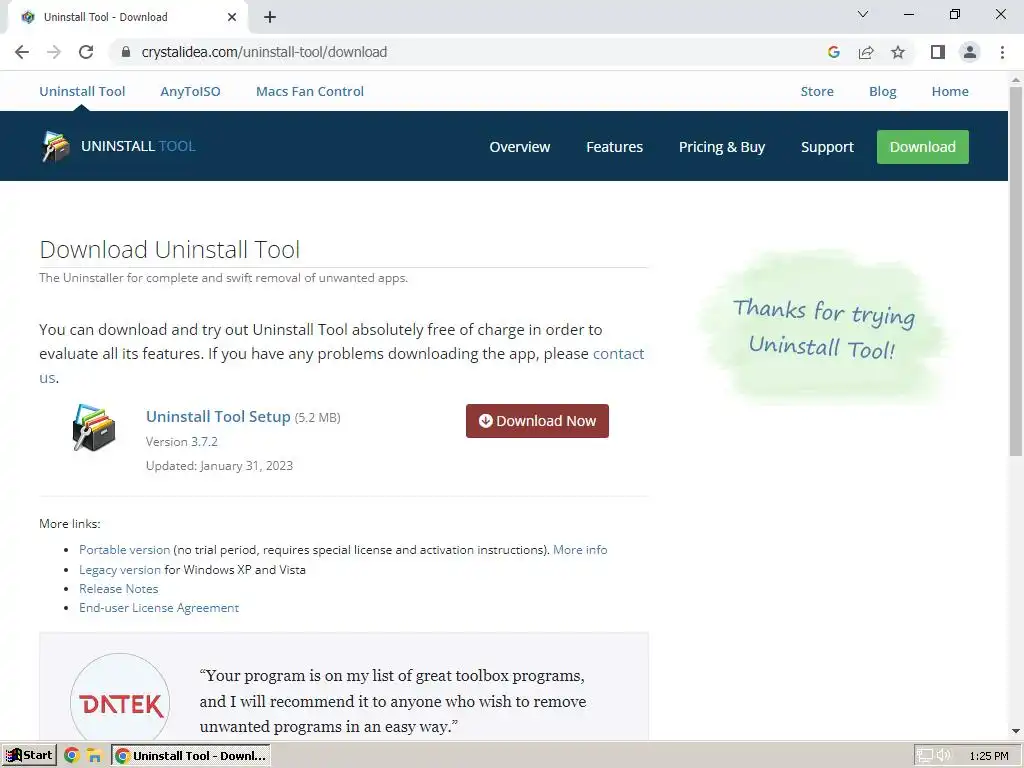Bookmark this page with the star
The height and width of the screenshot is (768, 1024).
point(898,52)
